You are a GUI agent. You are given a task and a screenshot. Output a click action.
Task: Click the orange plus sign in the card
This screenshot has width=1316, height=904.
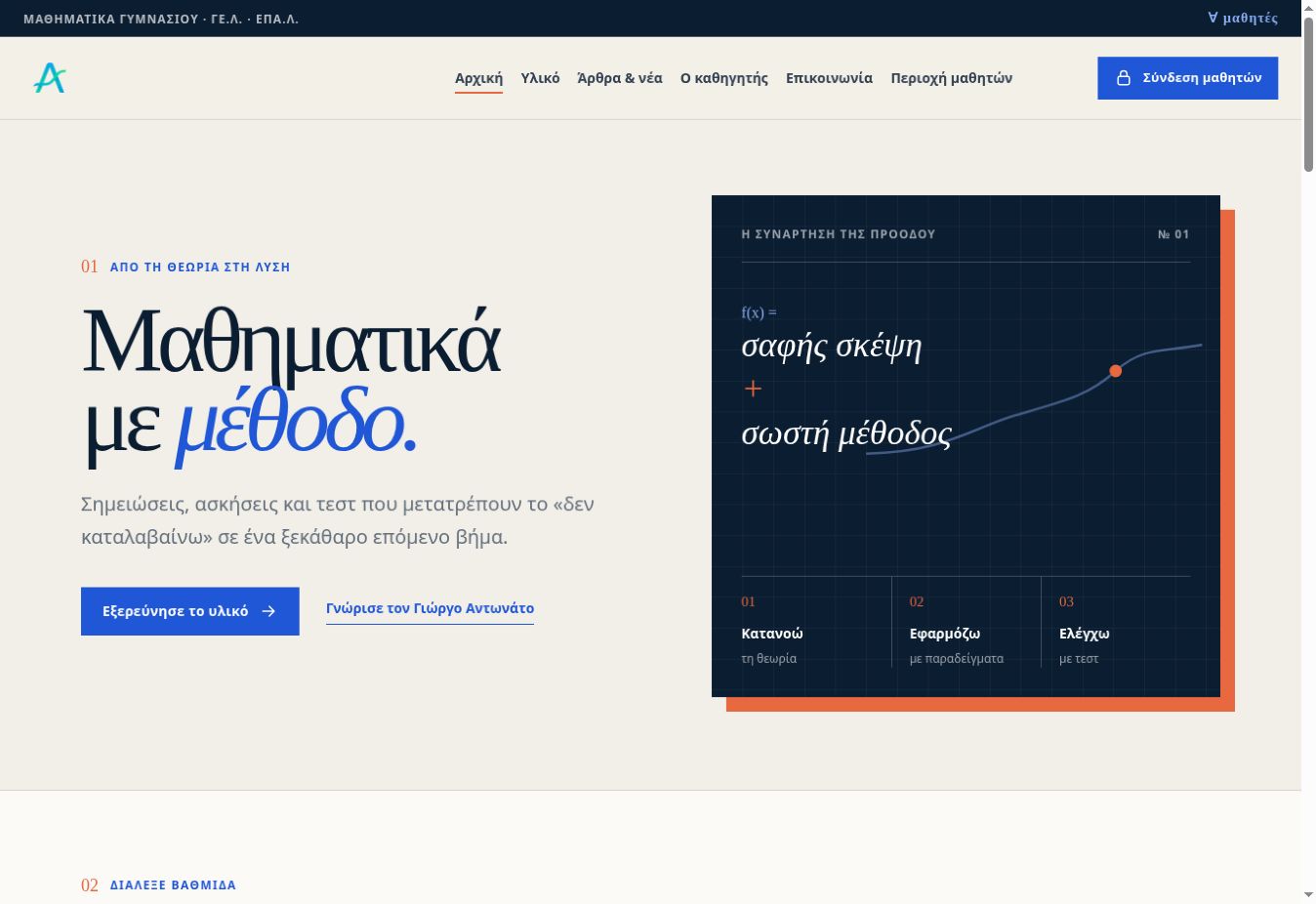tap(753, 389)
